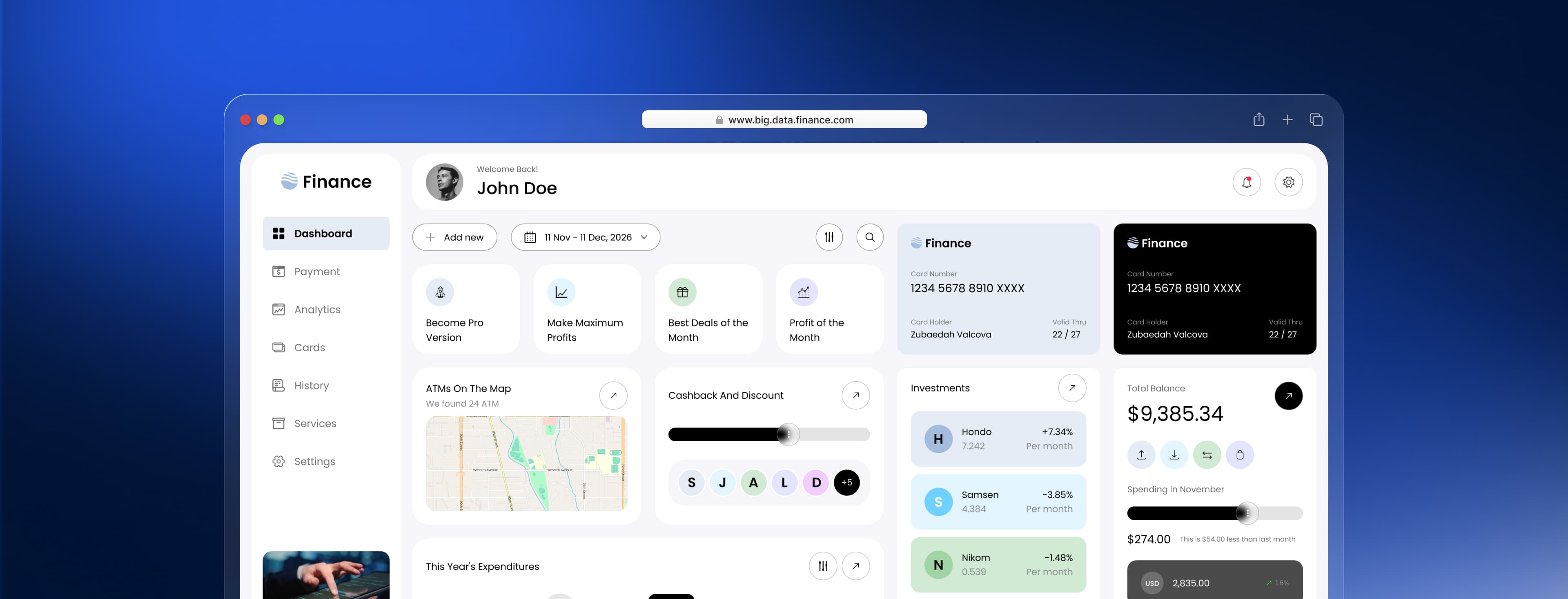Click John Doe's profile avatar
Image resolution: width=1568 pixels, height=599 pixels.
pos(444,182)
